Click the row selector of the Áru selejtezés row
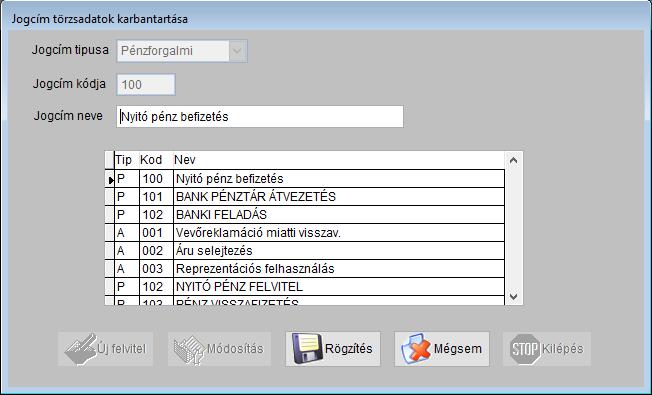652x395 pixels. [110, 251]
